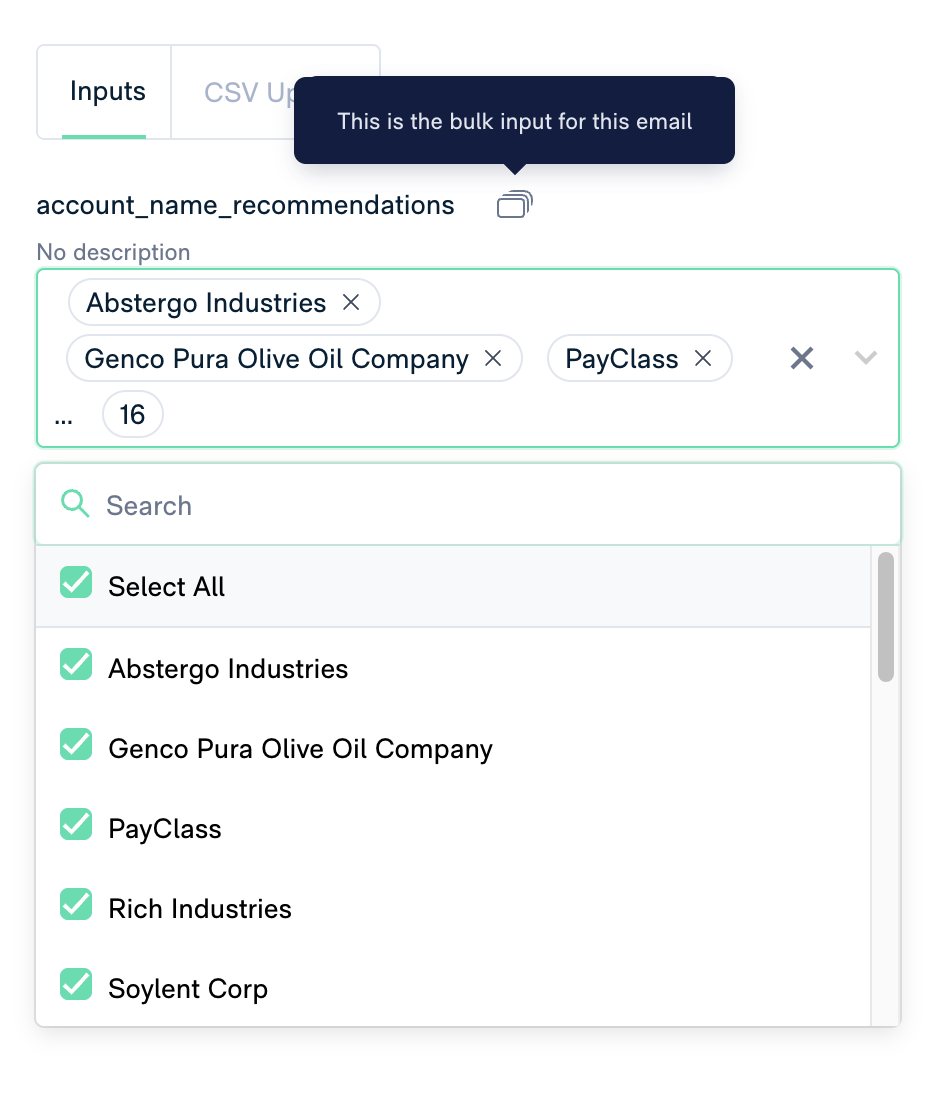The height and width of the screenshot is (1118, 944).
Task: Deselect the PayClass checkbox
Action: [76, 825]
